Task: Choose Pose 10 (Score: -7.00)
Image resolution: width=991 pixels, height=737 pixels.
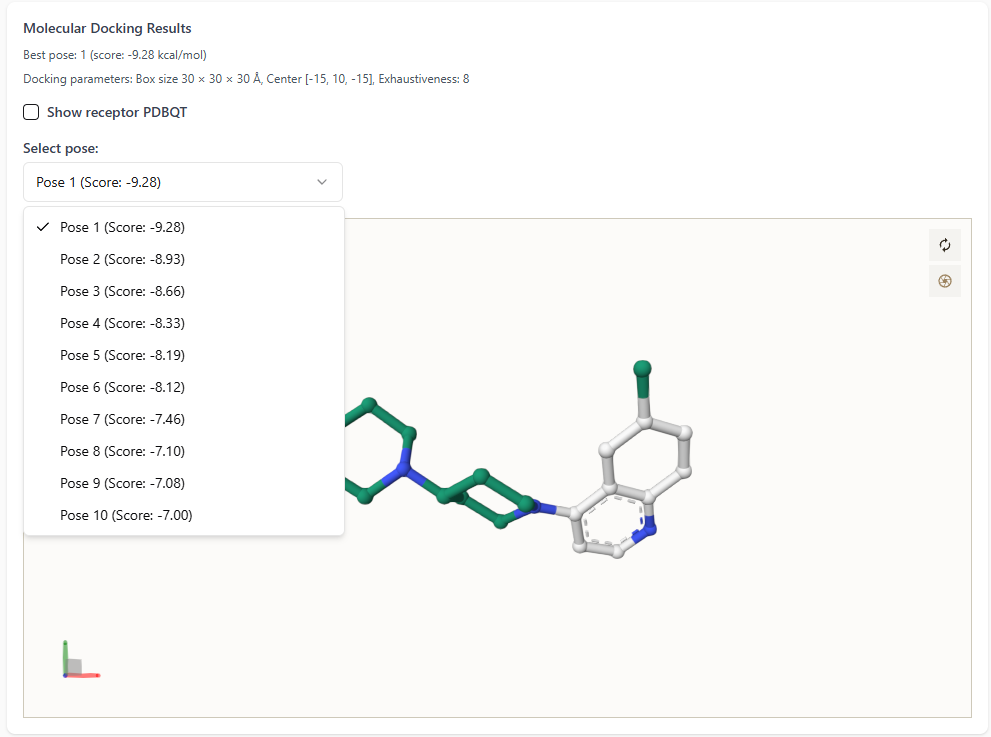Action: click(126, 515)
